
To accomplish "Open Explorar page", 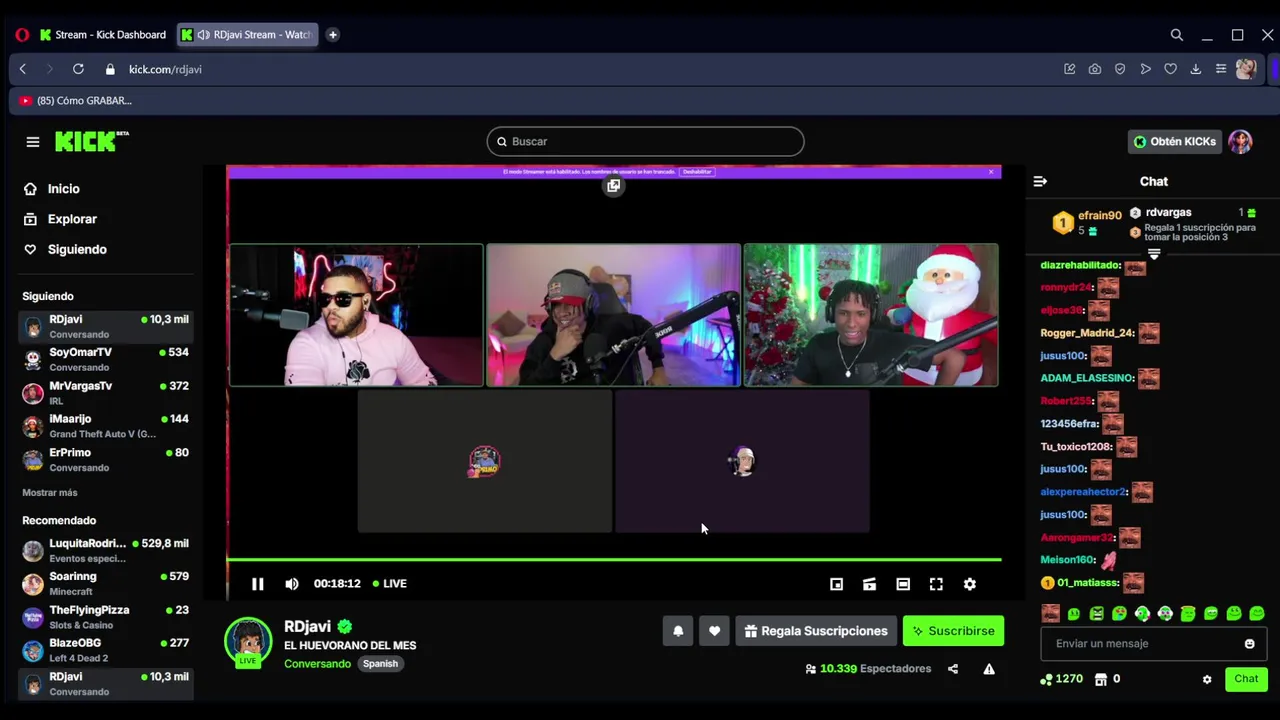I will tap(72, 219).
